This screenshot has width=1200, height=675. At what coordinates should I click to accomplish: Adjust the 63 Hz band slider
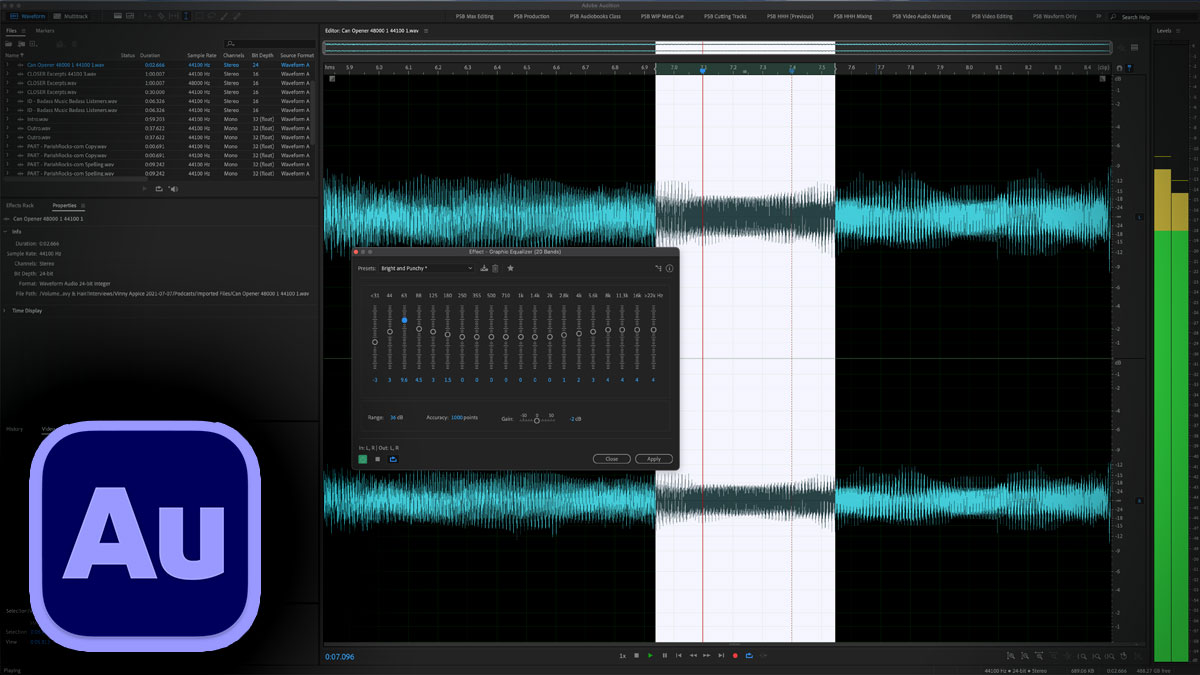[404, 320]
